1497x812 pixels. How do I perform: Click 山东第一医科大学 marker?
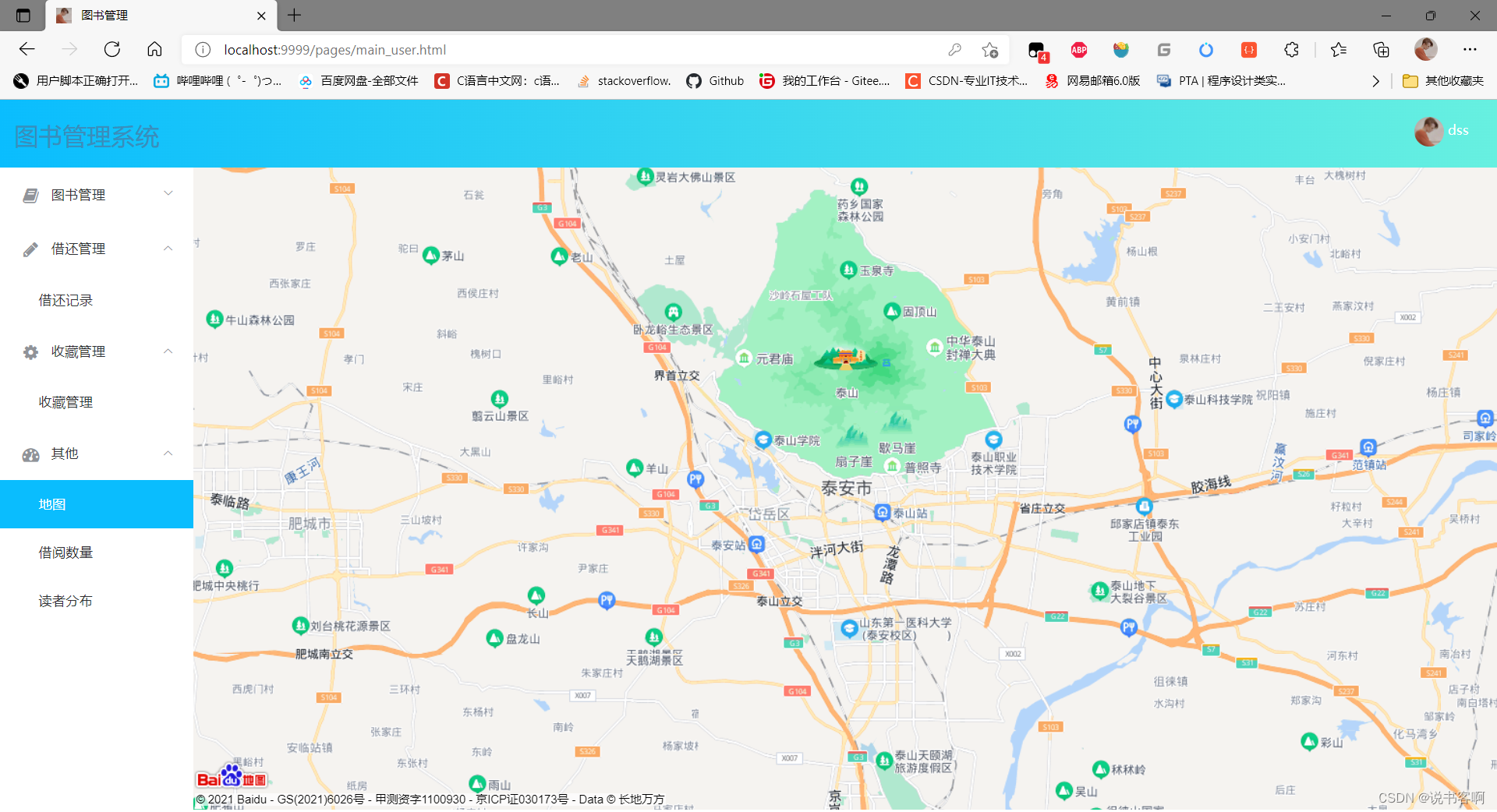coord(849,628)
